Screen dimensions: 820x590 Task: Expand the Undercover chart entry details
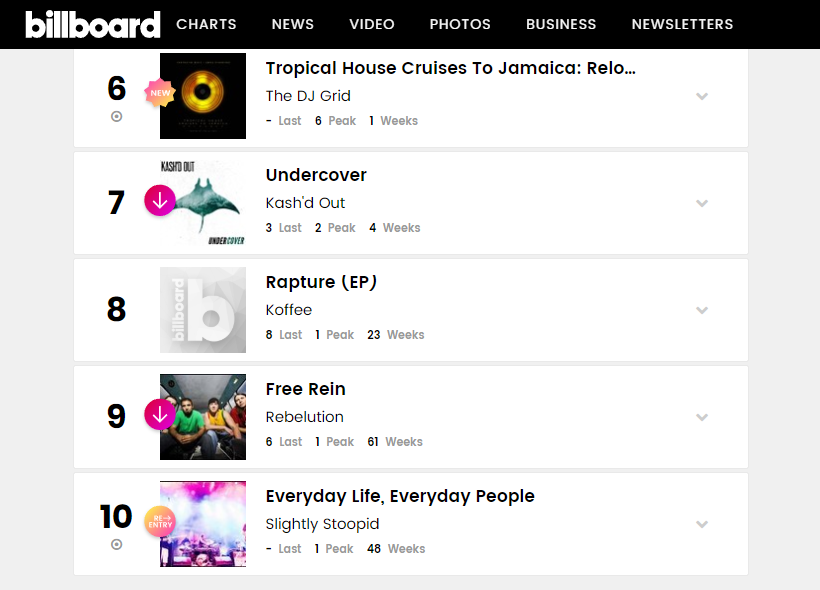pos(702,203)
